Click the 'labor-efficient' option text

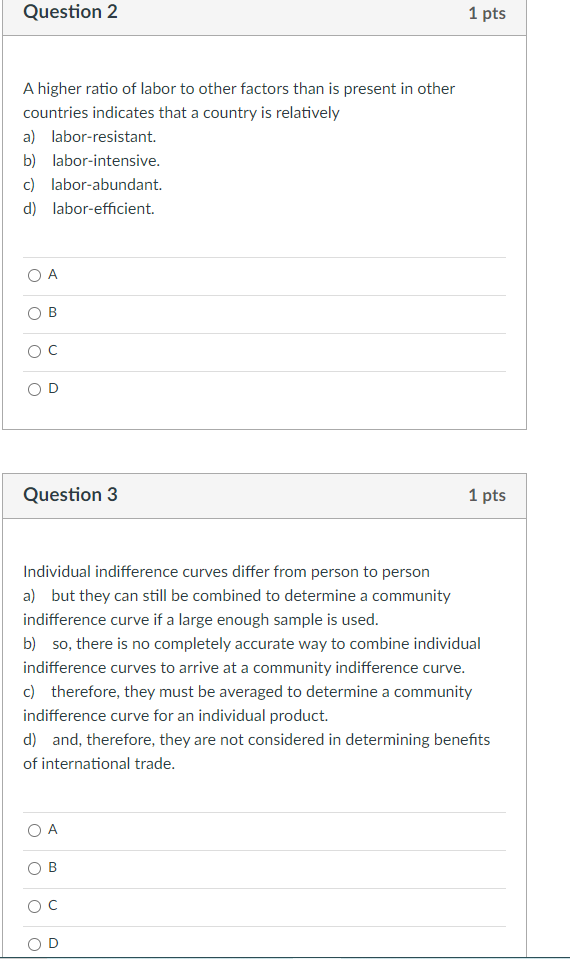tap(103, 209)
